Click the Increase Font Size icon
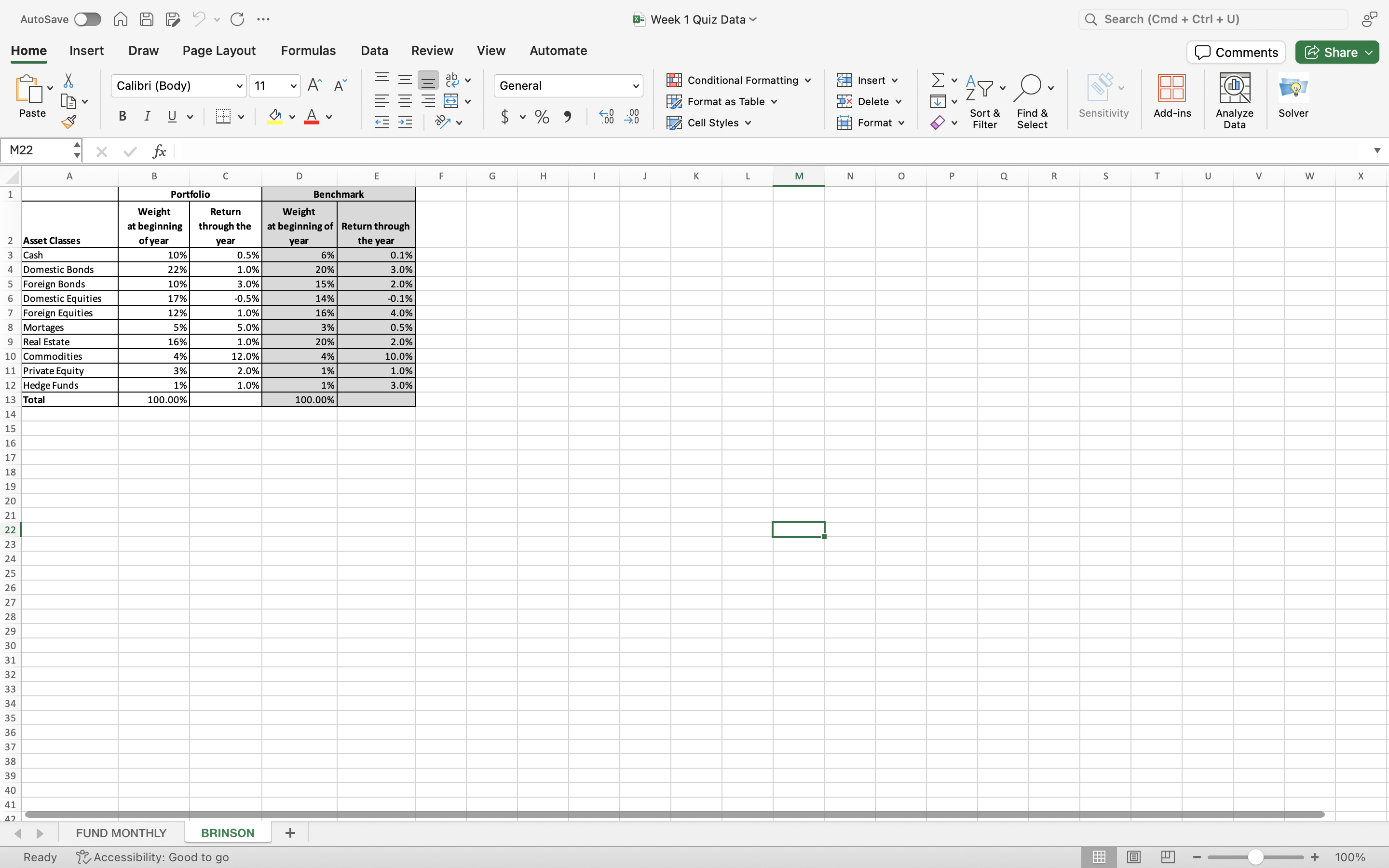 coord(314,85)
